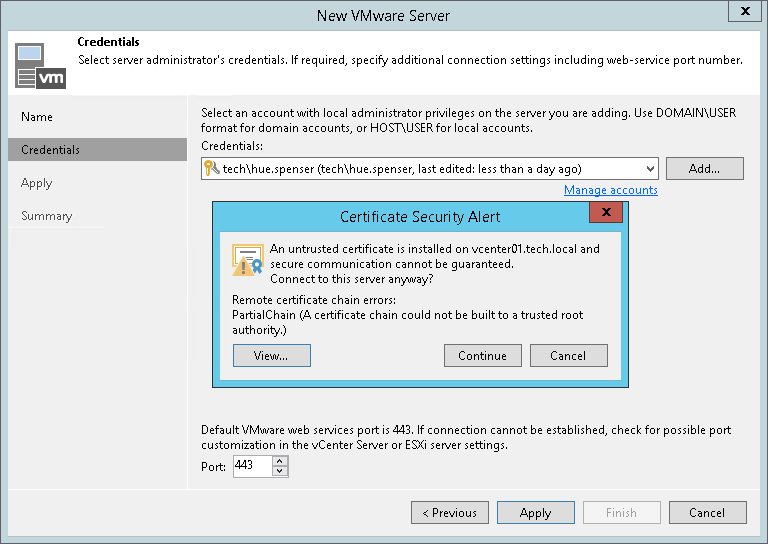Click the Add... credentials button
Screen dimensions: 768x544
(x=704, y=169)
